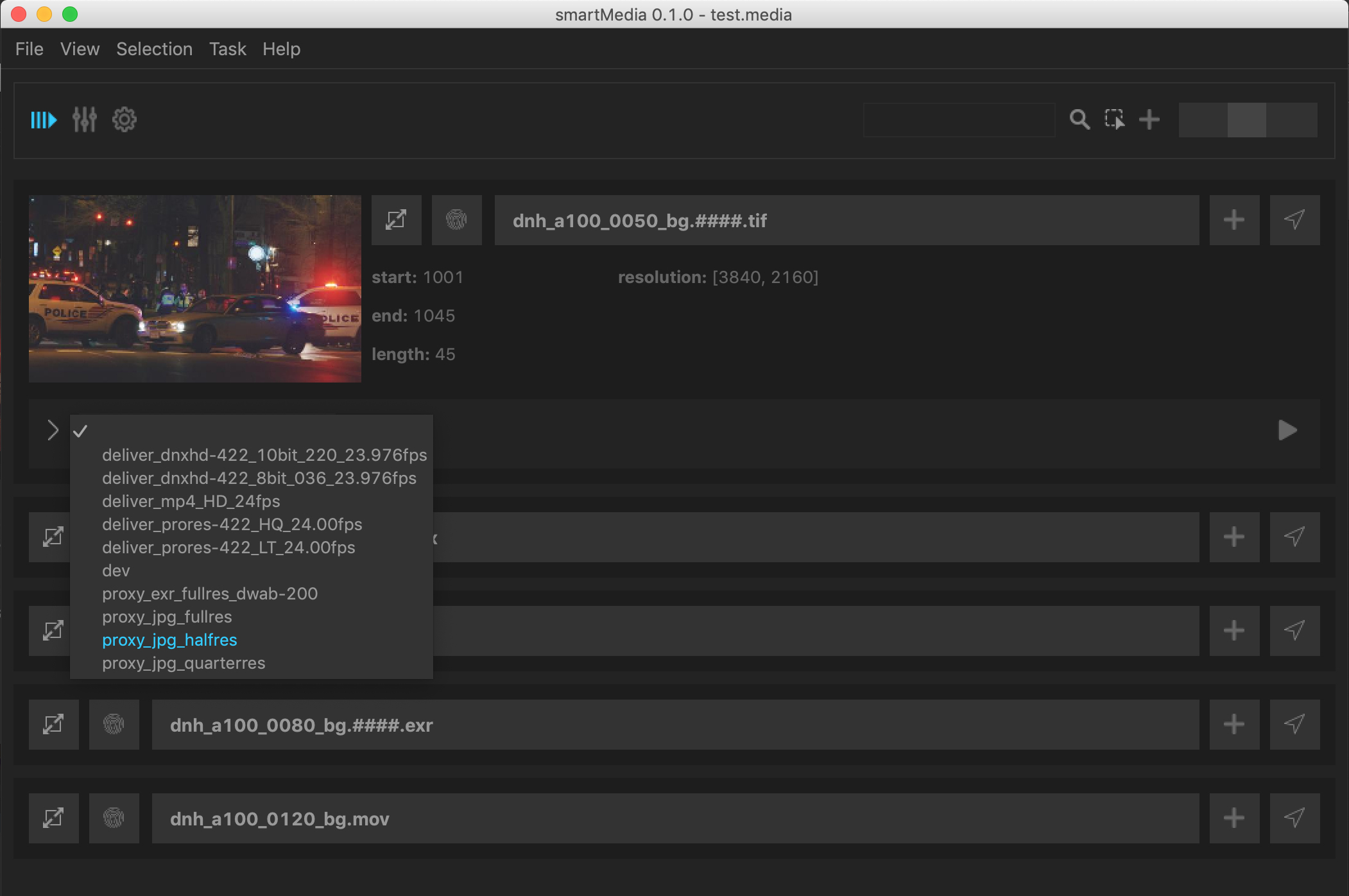Click the police cars thumbnail image

pos(195,289)
